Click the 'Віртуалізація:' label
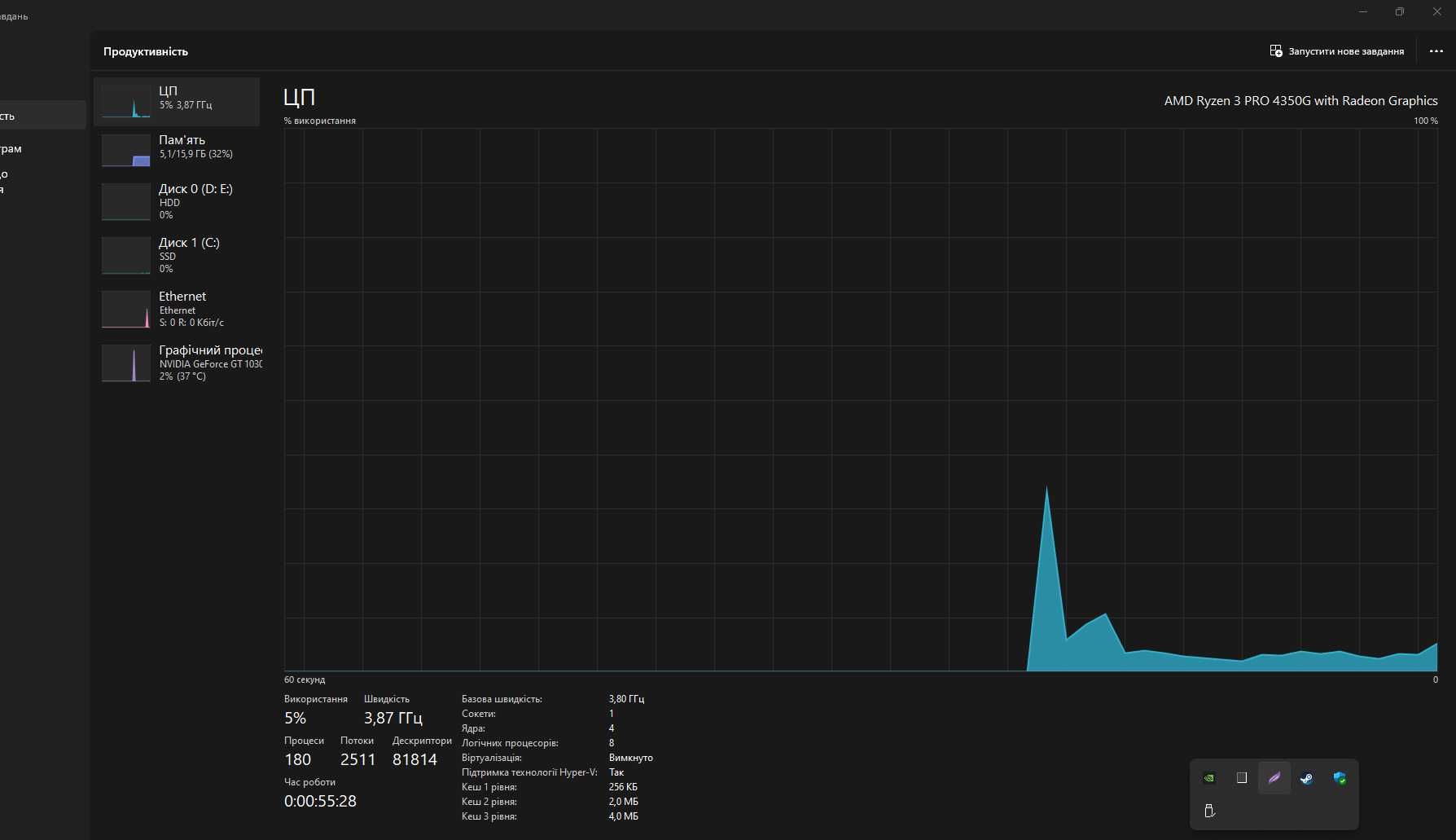Image resolution: width=1456 pixels, height=840 pixels. [492, 758]
